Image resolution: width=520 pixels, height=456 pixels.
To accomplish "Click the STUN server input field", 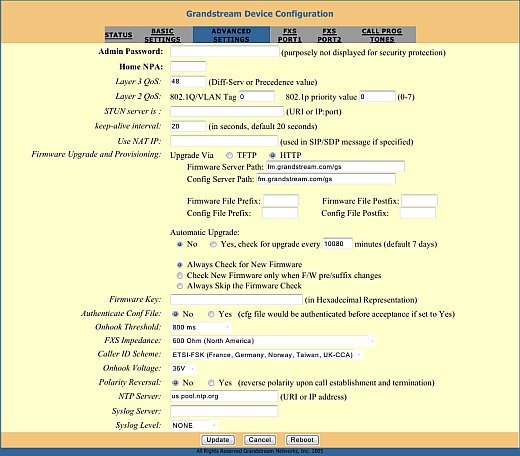I will [x=227, y=111].
